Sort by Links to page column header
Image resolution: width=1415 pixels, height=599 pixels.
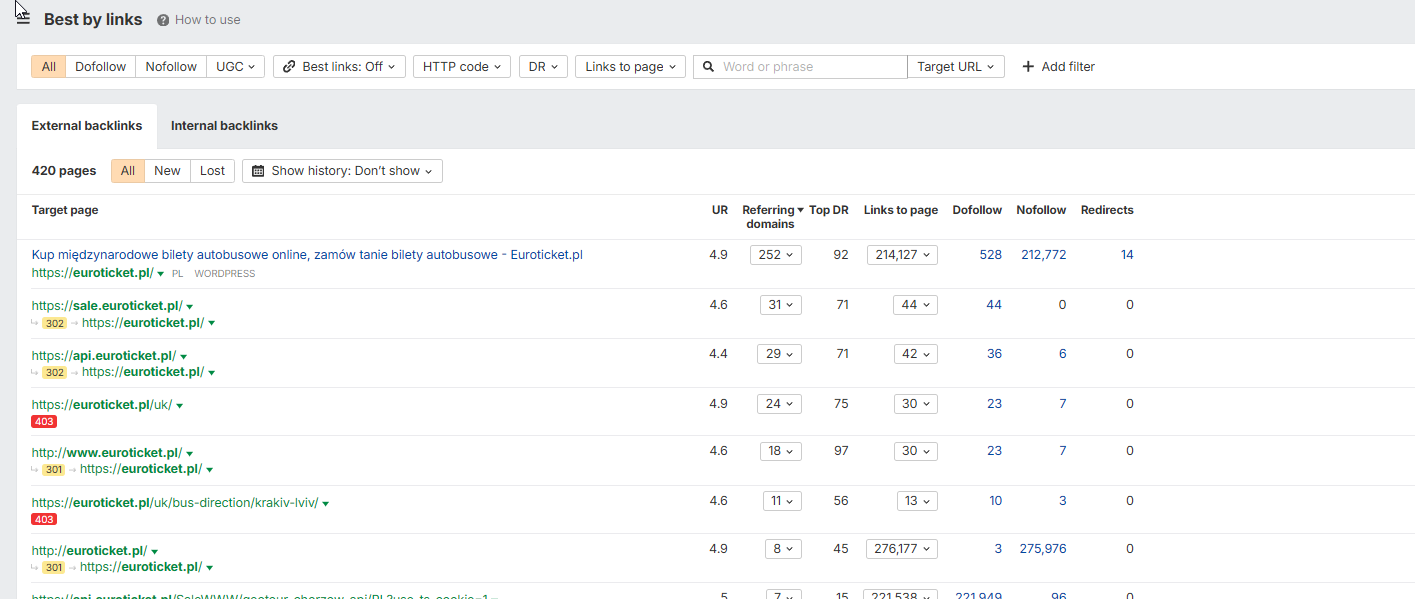[901, 210]
